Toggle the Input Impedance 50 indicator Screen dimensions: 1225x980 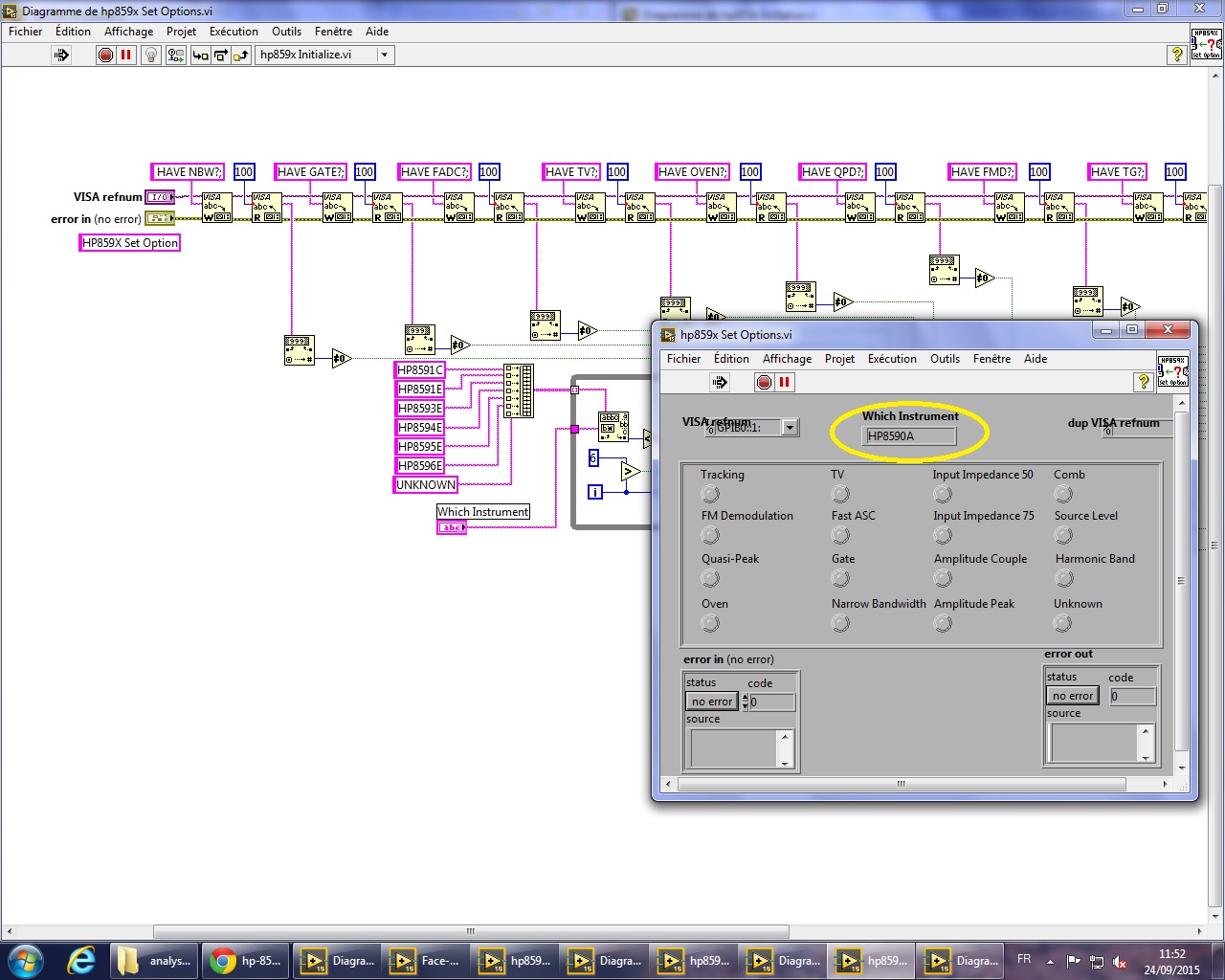click(x=943, y=494)
